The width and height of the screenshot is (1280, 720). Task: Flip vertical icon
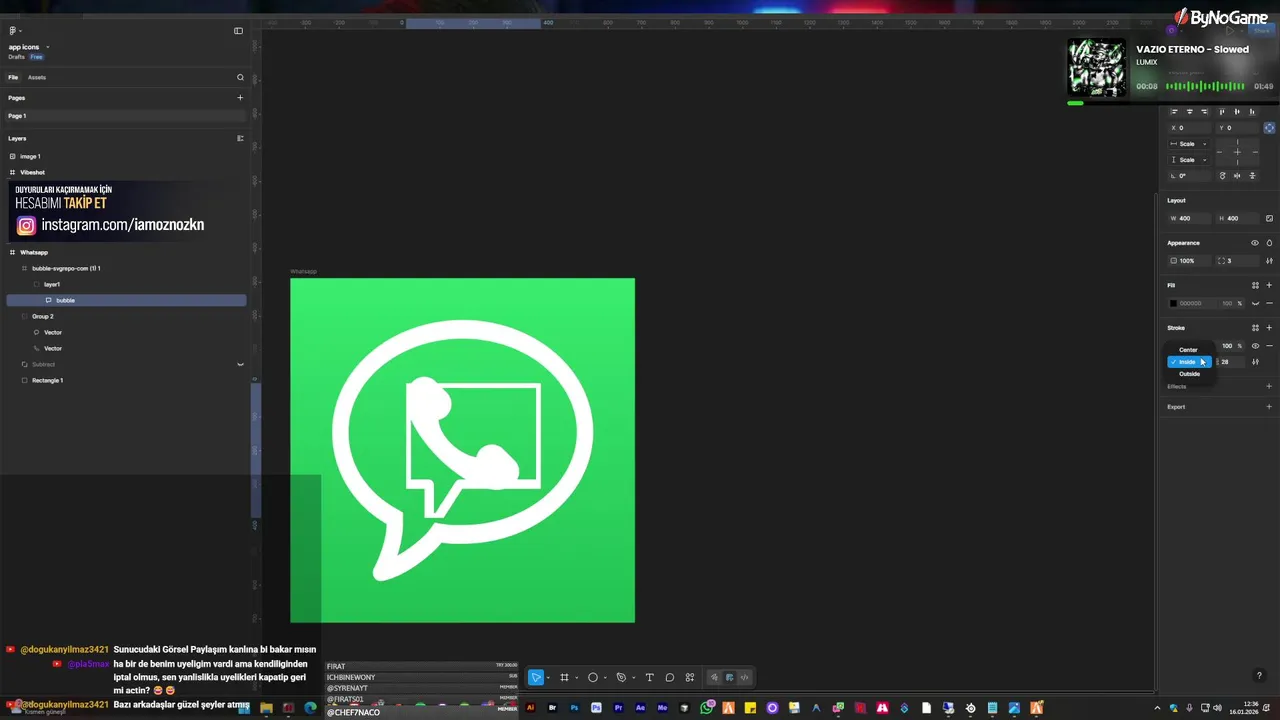1252,175
